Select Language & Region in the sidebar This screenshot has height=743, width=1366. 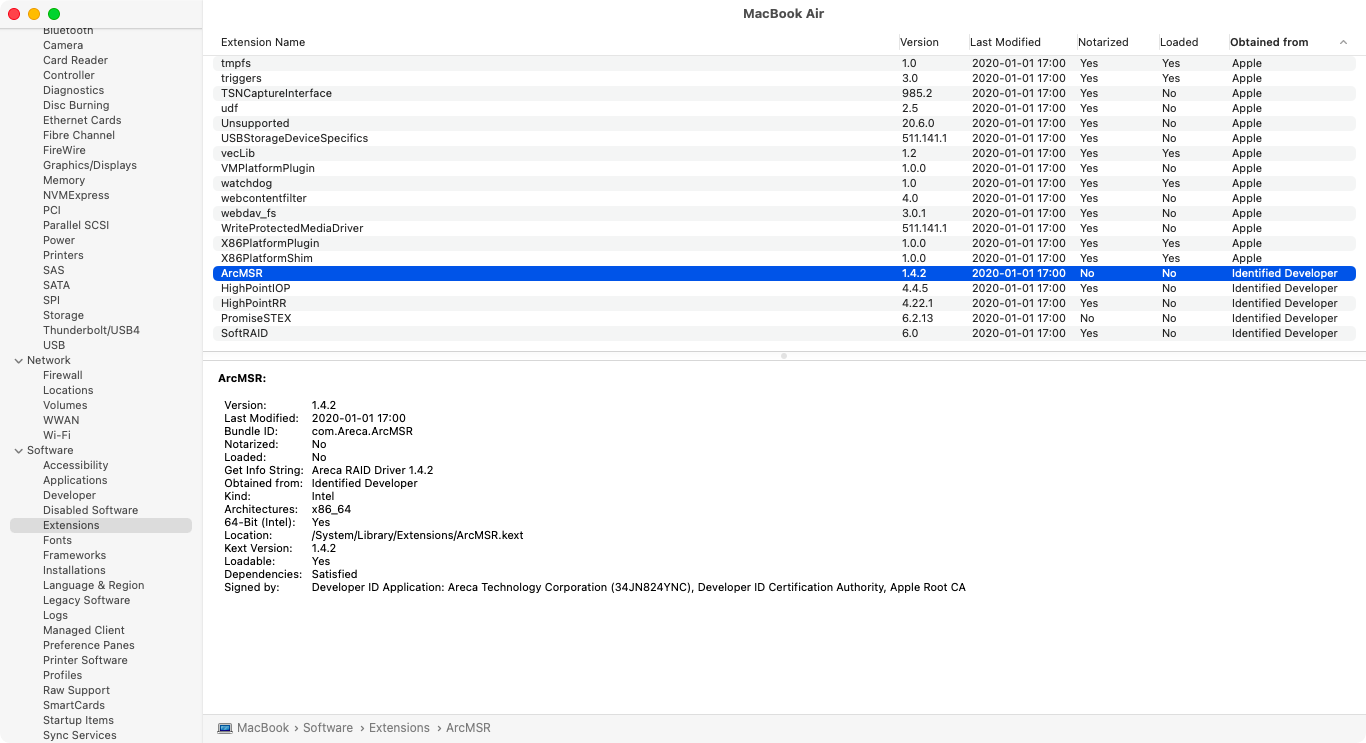94,585
